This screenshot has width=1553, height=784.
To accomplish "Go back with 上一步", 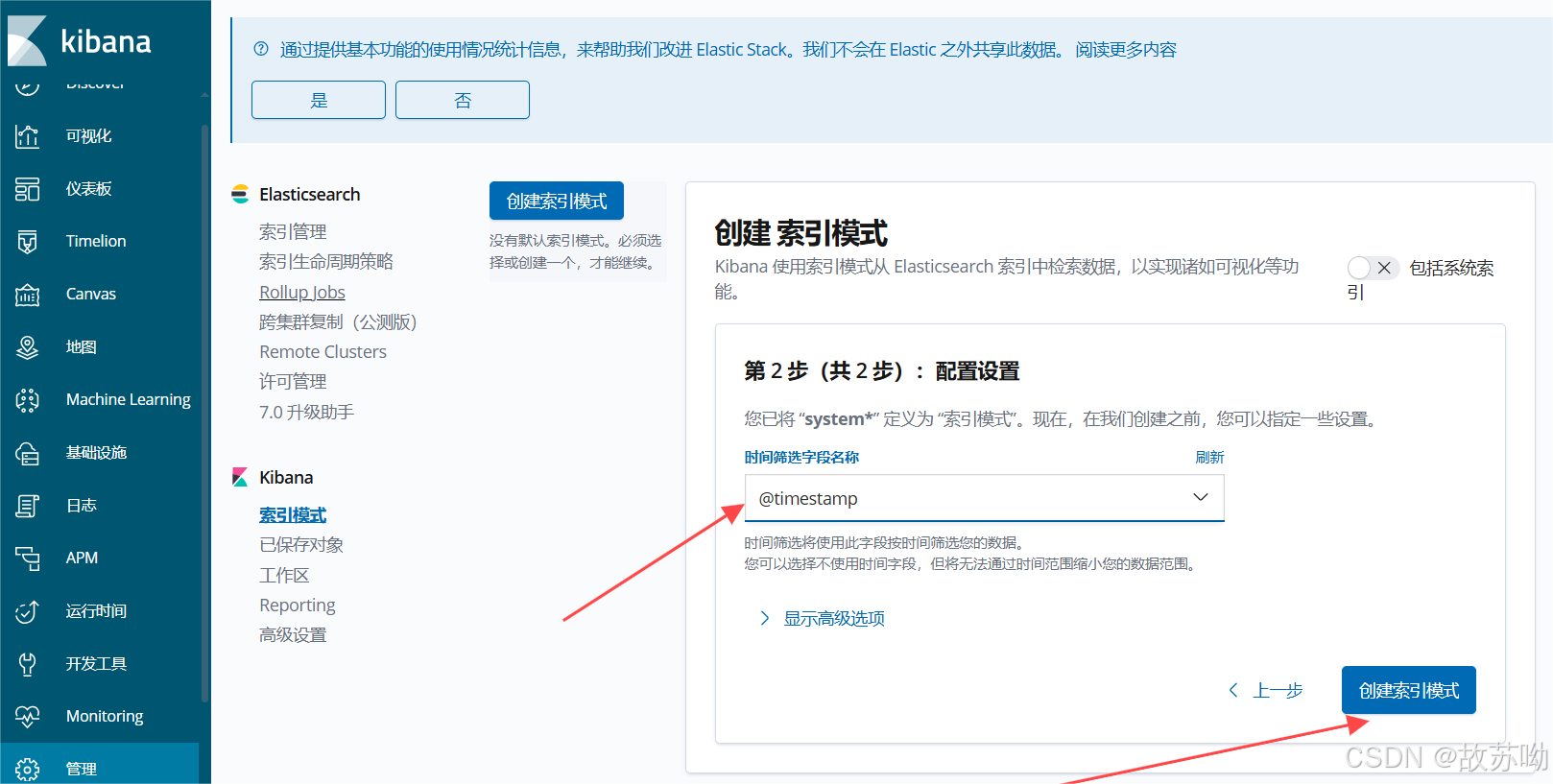I will point(1266,690).
